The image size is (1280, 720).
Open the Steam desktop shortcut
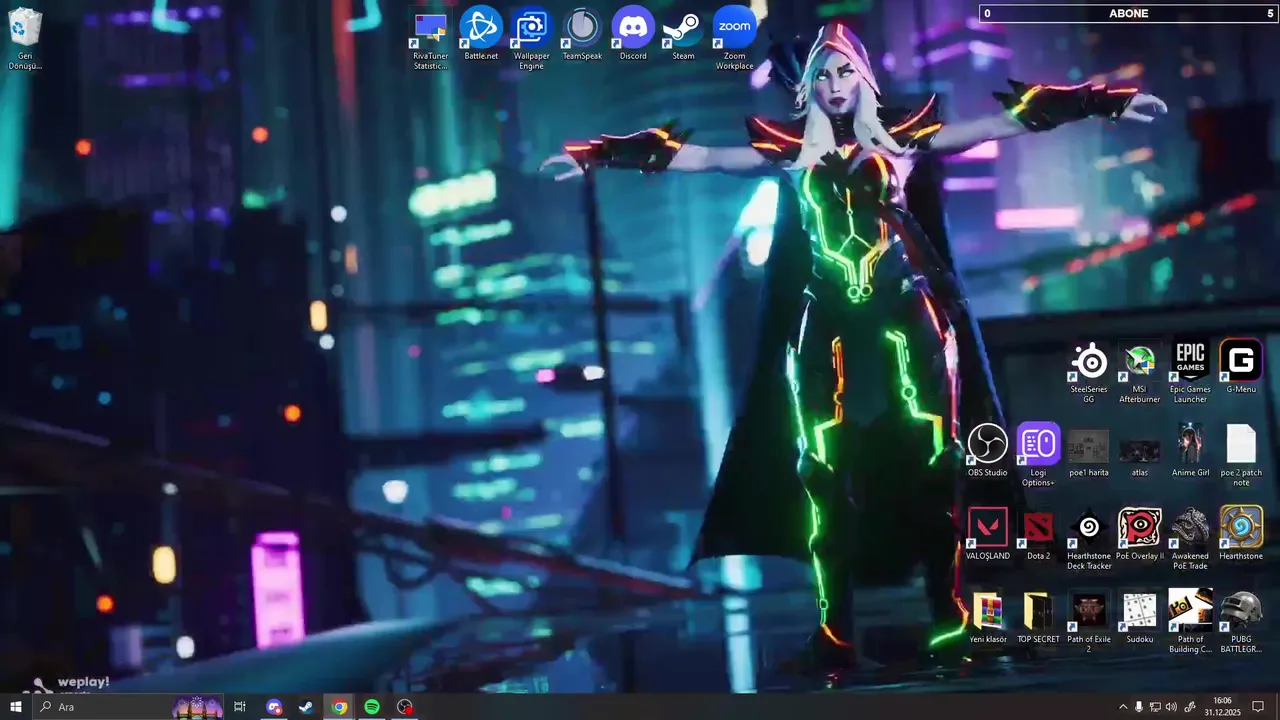(x=683, y=35)
